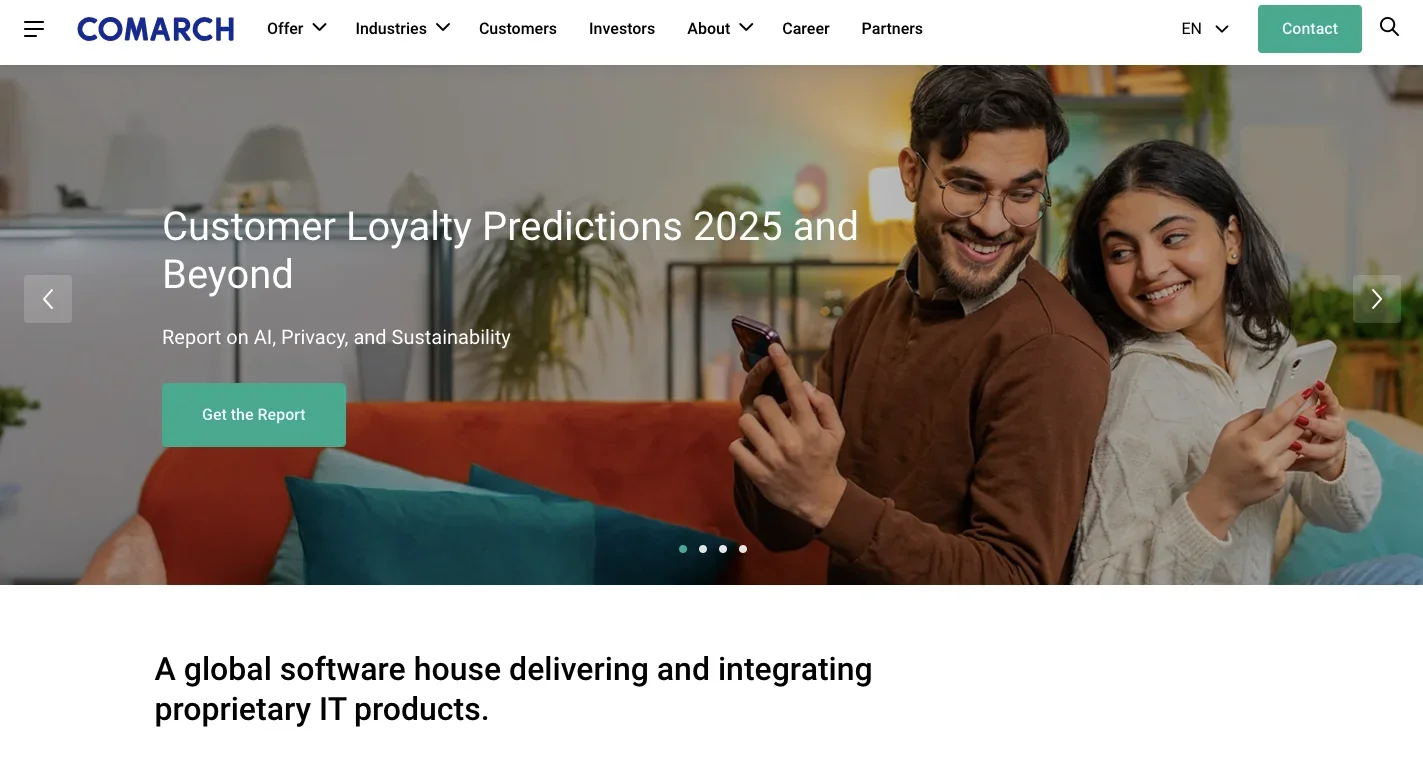Click the Customer Loyalty Predictions headline

[510, 250]
